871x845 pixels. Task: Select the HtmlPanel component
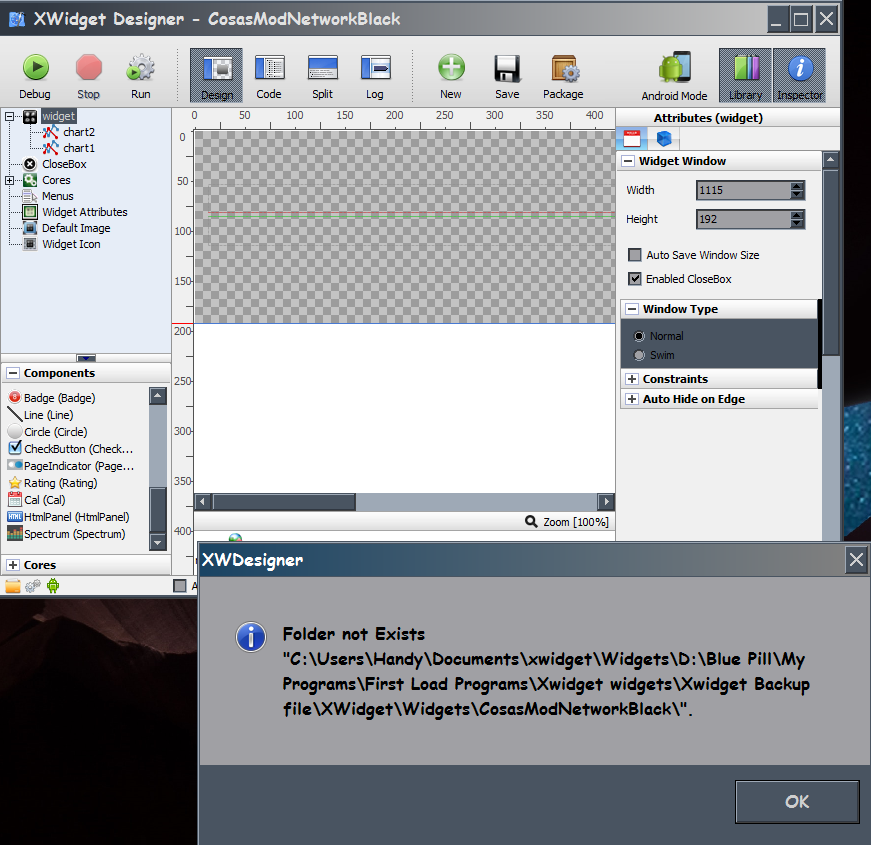click(x=69, y=517)
